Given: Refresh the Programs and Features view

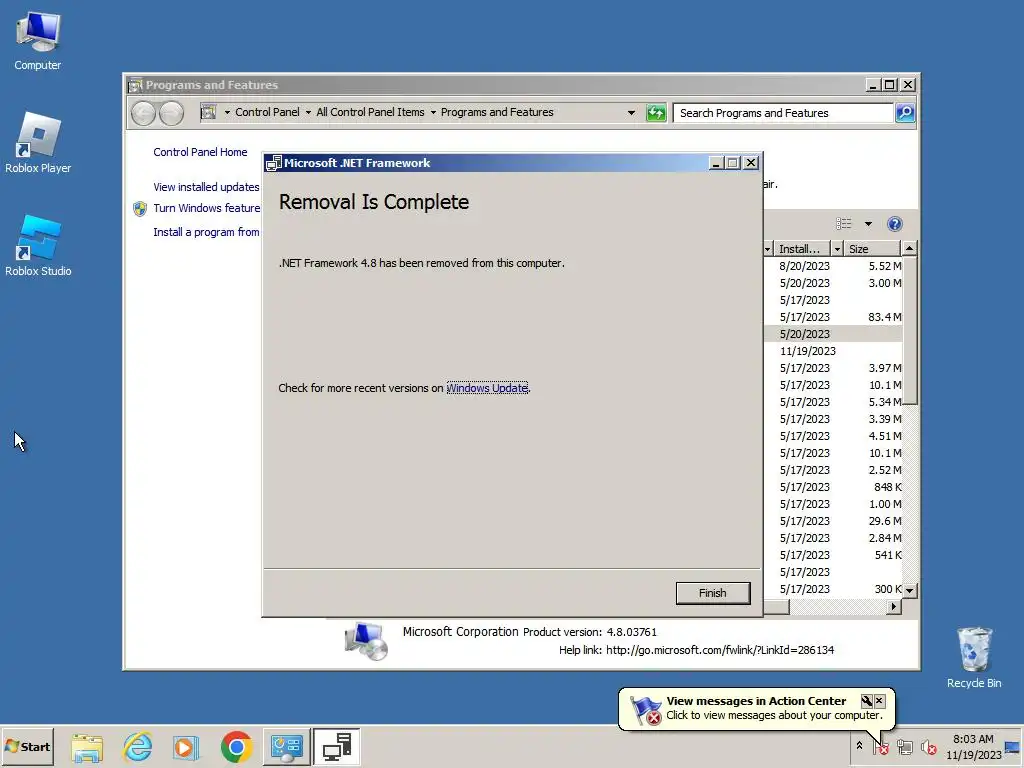Looking at the screenshot, I should pyautogui.click(x=656, y=113).
